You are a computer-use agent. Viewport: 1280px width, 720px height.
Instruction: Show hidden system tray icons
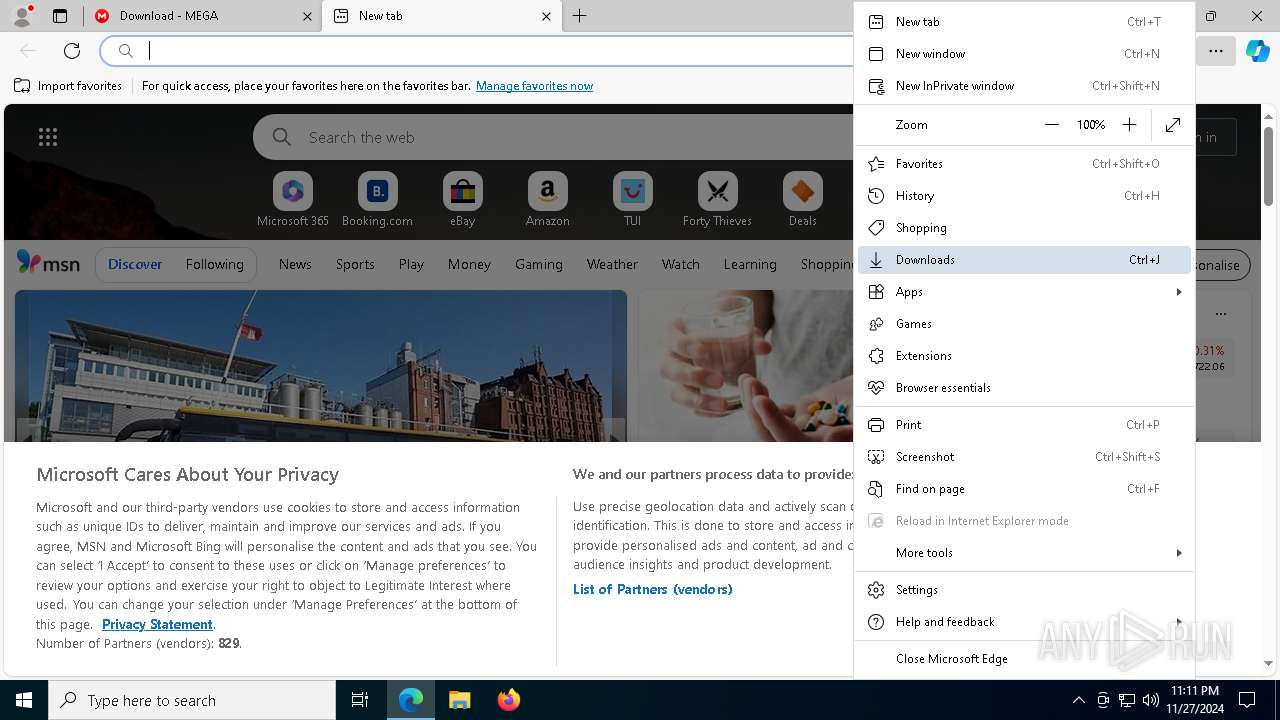tap(1078, 700)
